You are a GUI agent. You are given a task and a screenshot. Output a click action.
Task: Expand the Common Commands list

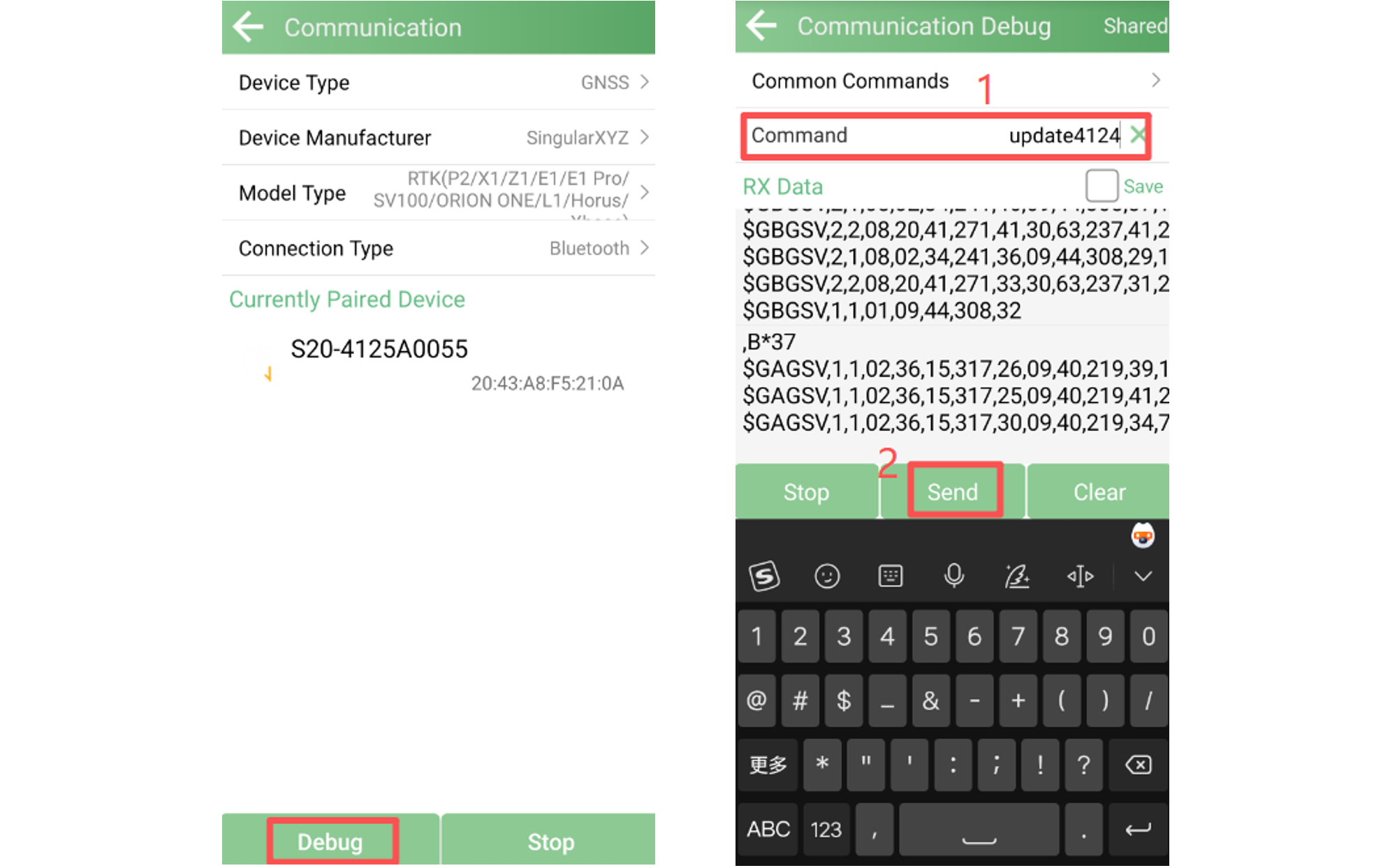tap(952, 81)
